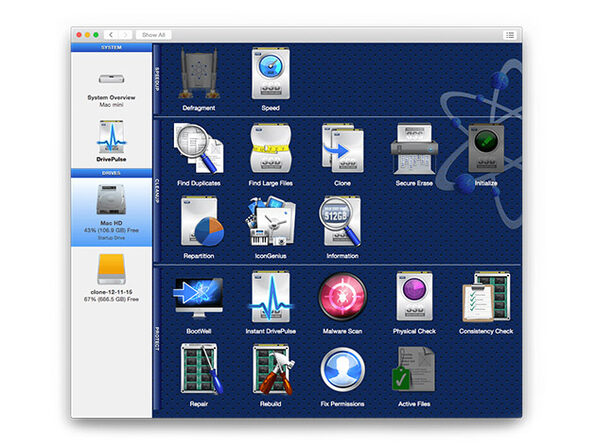The image size is (596, 447).
Task: Launch IconGenius
Action: (271, 227)
